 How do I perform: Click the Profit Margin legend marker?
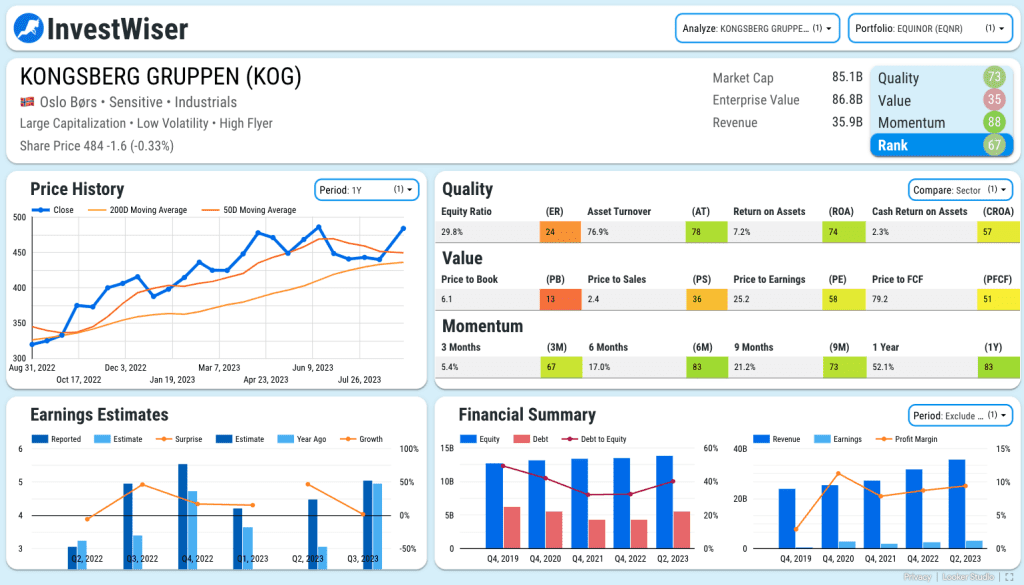tap(884, 439)
